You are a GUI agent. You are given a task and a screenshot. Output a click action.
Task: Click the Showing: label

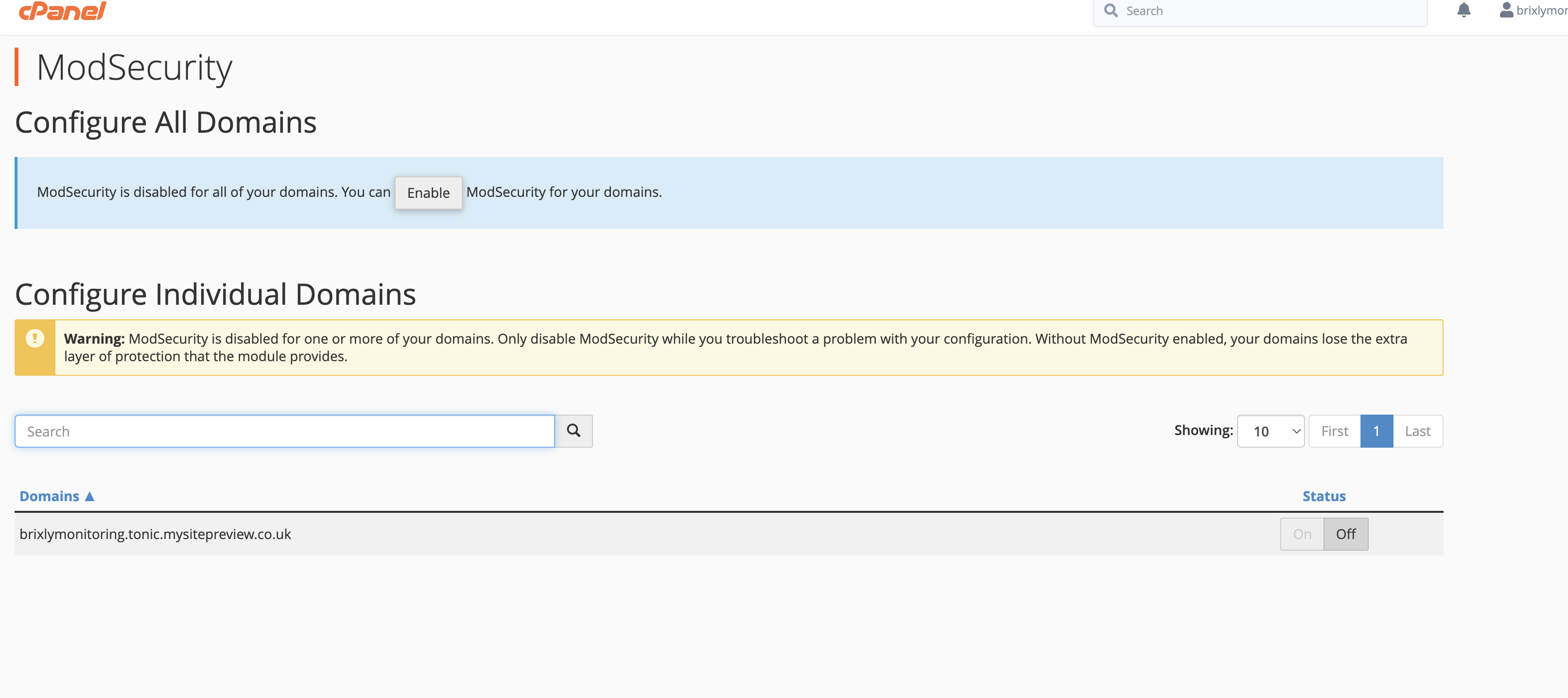coord(1203,431)
